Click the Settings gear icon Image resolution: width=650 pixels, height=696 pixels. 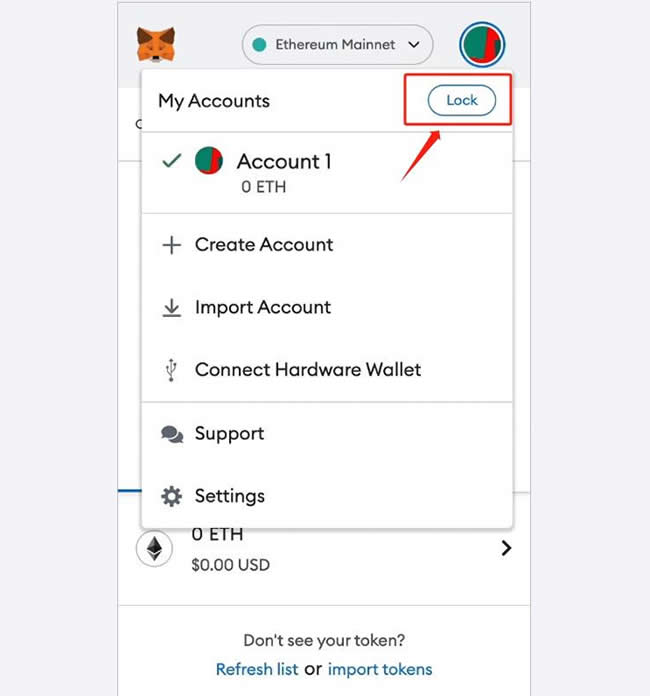pos(171,496)
